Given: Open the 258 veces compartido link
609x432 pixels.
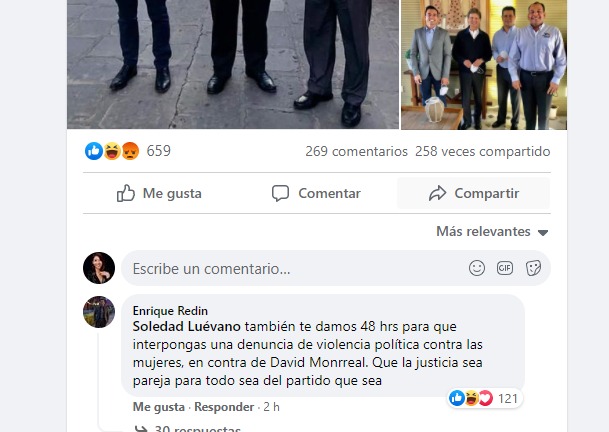Looking at the screenshot, I should 482,151.
